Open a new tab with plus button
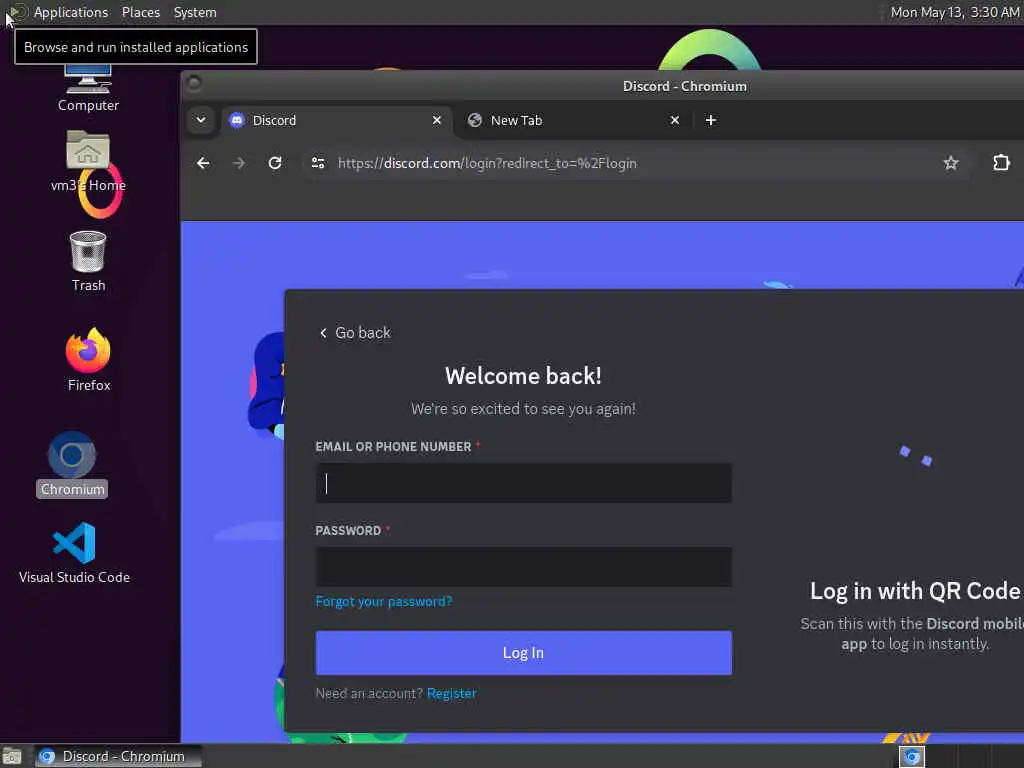 pyautogui.click(x=711, y=120)
